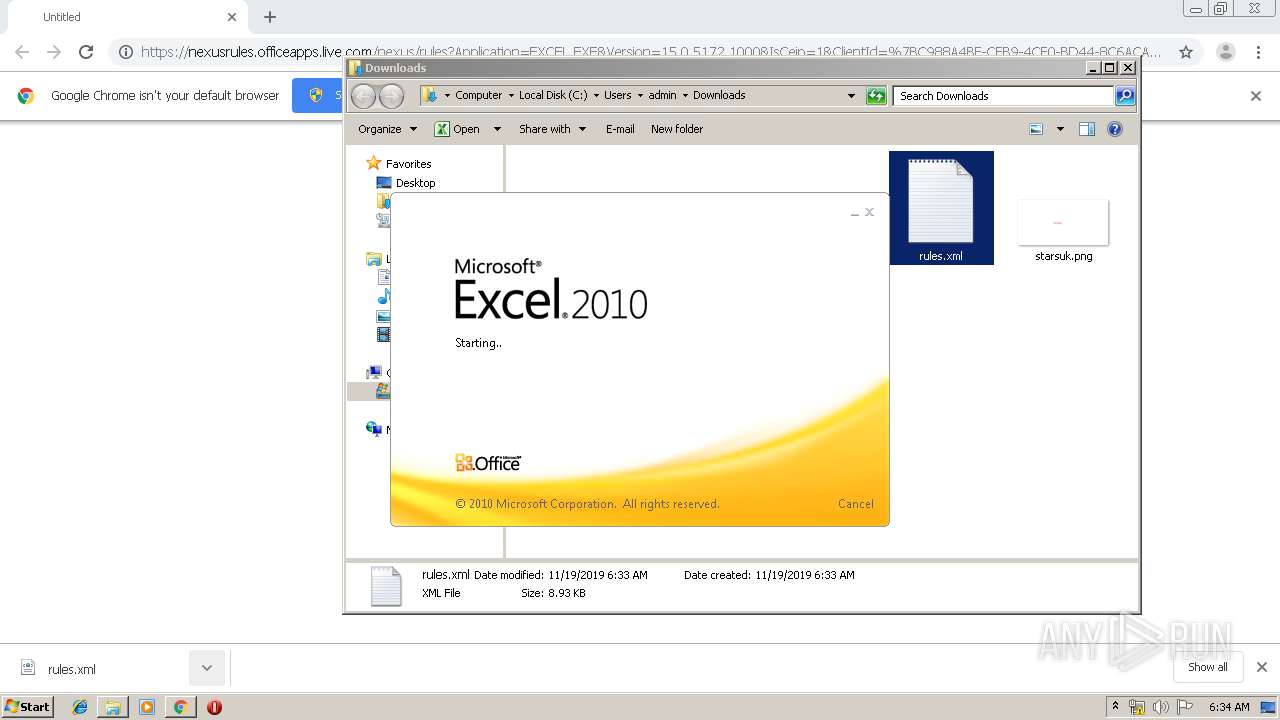Click E-mail in the Explorer toolbar
This screenshot has height=720, width=1280.
[620, 129]
